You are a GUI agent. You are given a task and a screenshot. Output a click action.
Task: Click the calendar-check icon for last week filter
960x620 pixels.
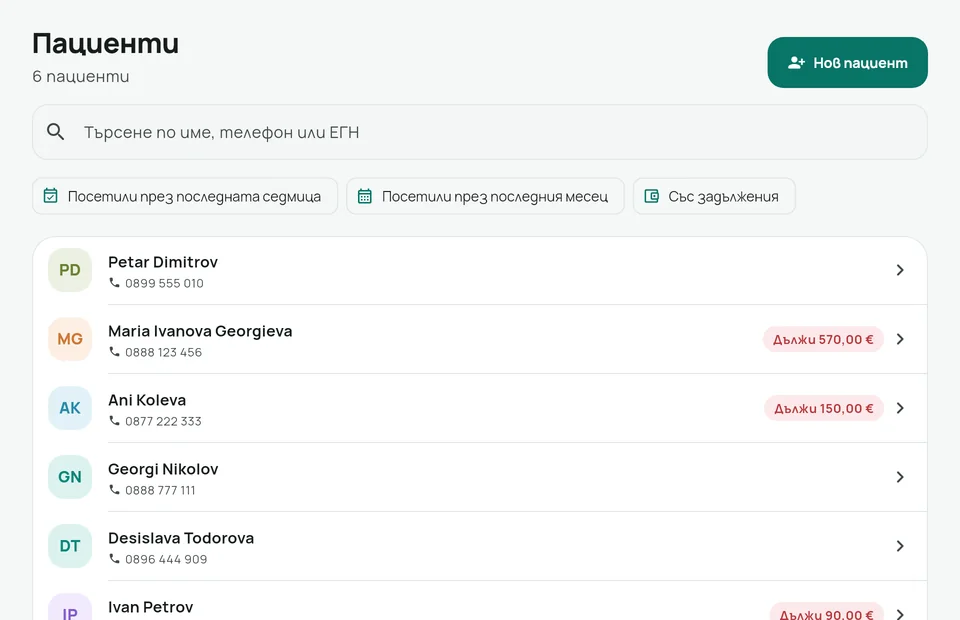pos(51,196)
